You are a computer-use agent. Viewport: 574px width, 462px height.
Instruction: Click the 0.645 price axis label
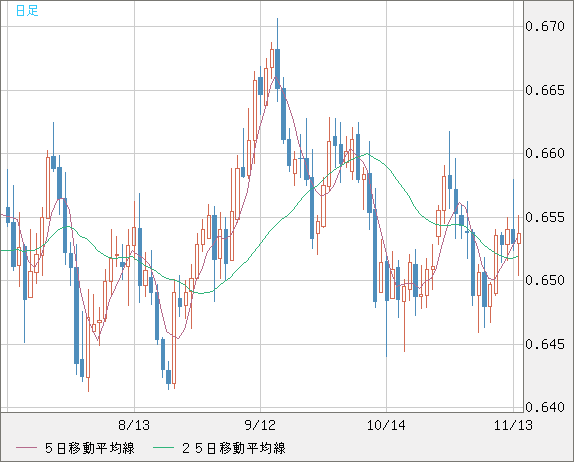[545, 344]
